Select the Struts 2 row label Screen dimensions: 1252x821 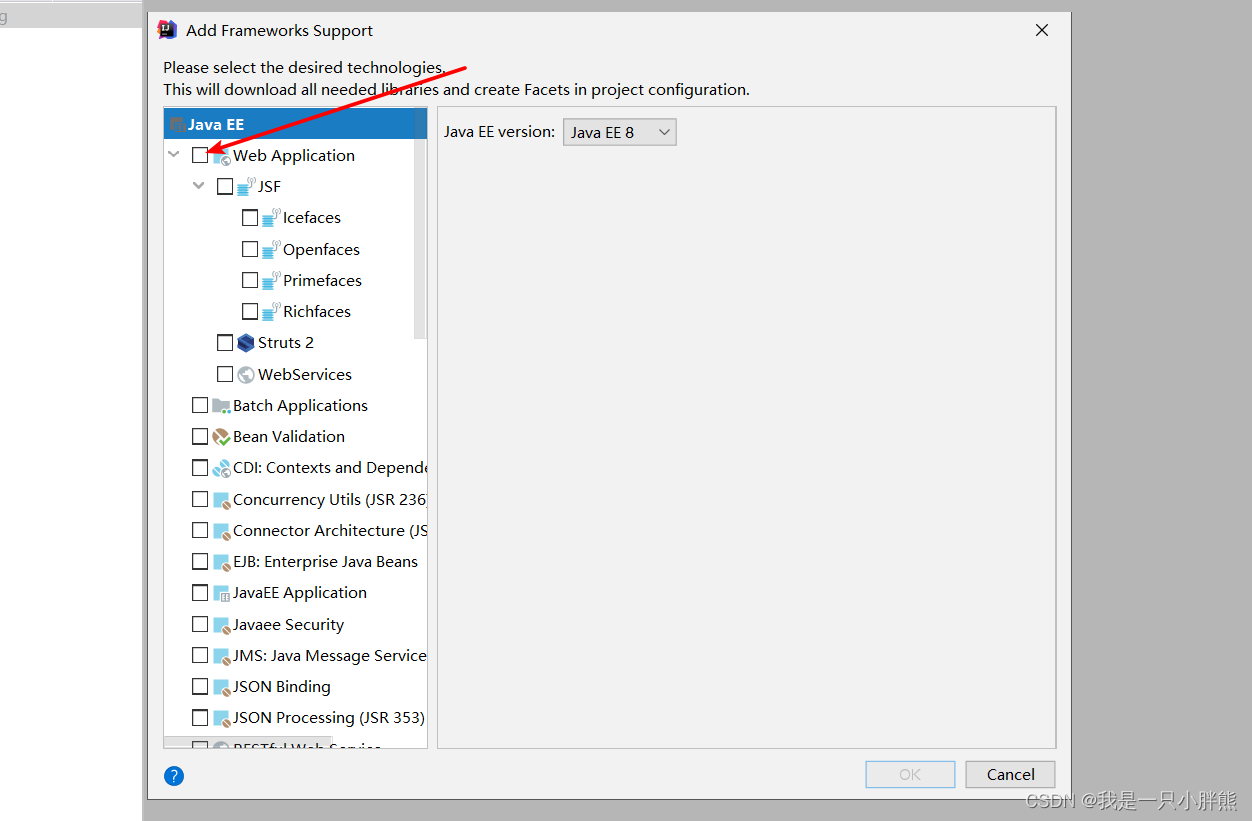click(x=286, y=342)
